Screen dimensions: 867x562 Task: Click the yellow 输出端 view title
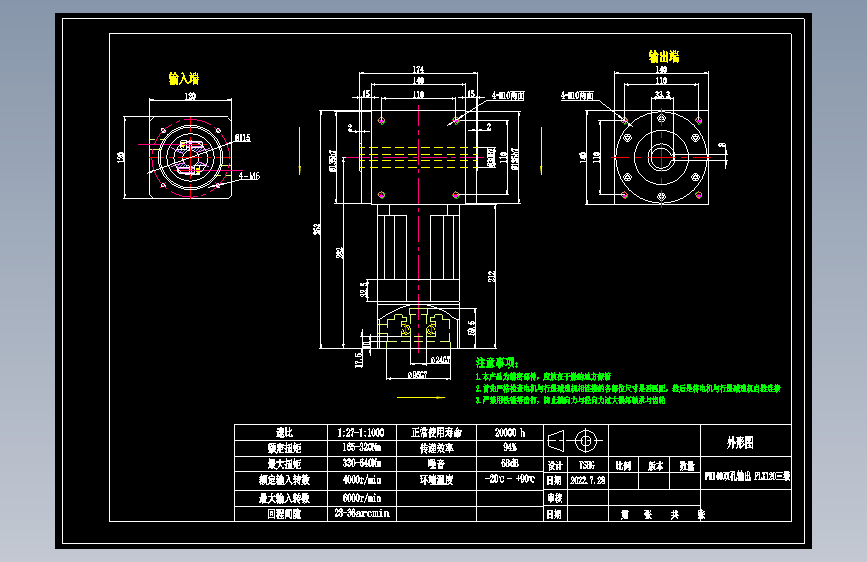click(x=664, y=56)
